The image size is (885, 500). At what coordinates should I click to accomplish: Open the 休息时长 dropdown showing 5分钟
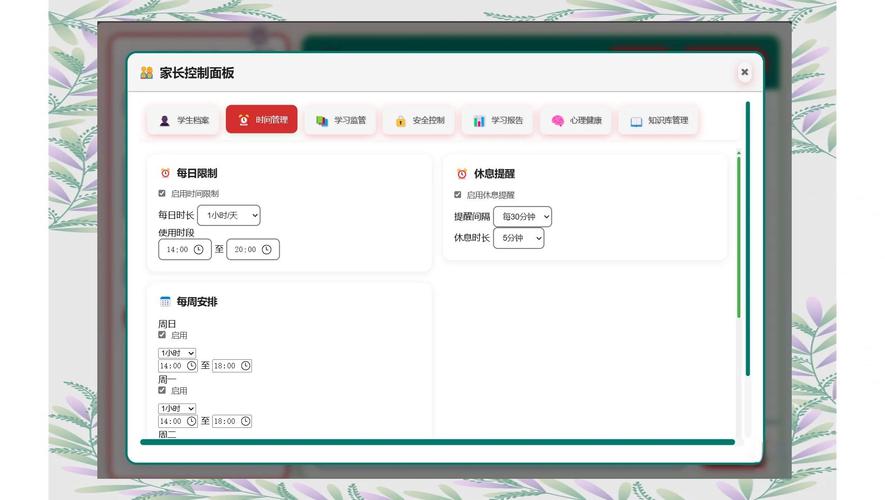tap(518, 238)
